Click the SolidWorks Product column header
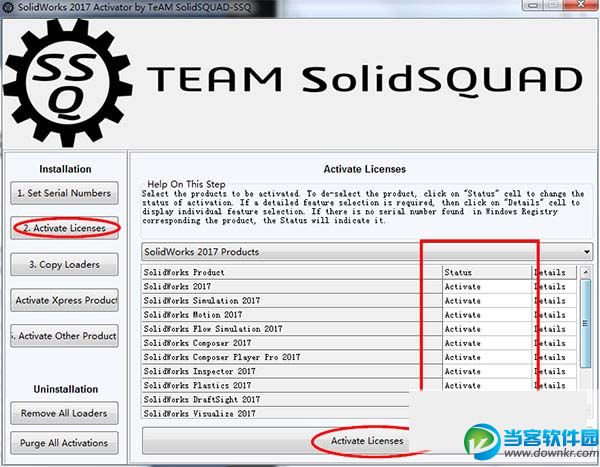Viewport: 600px width, 467px height. pos(292,273)
